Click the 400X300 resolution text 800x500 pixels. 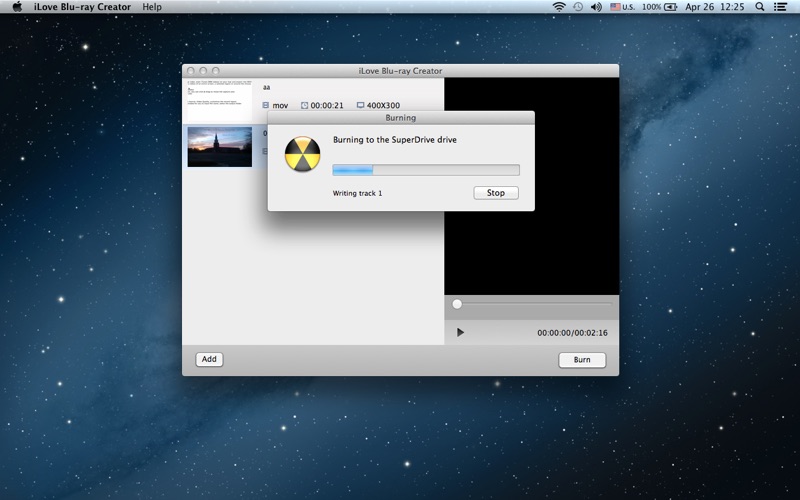tap(383, 106)
